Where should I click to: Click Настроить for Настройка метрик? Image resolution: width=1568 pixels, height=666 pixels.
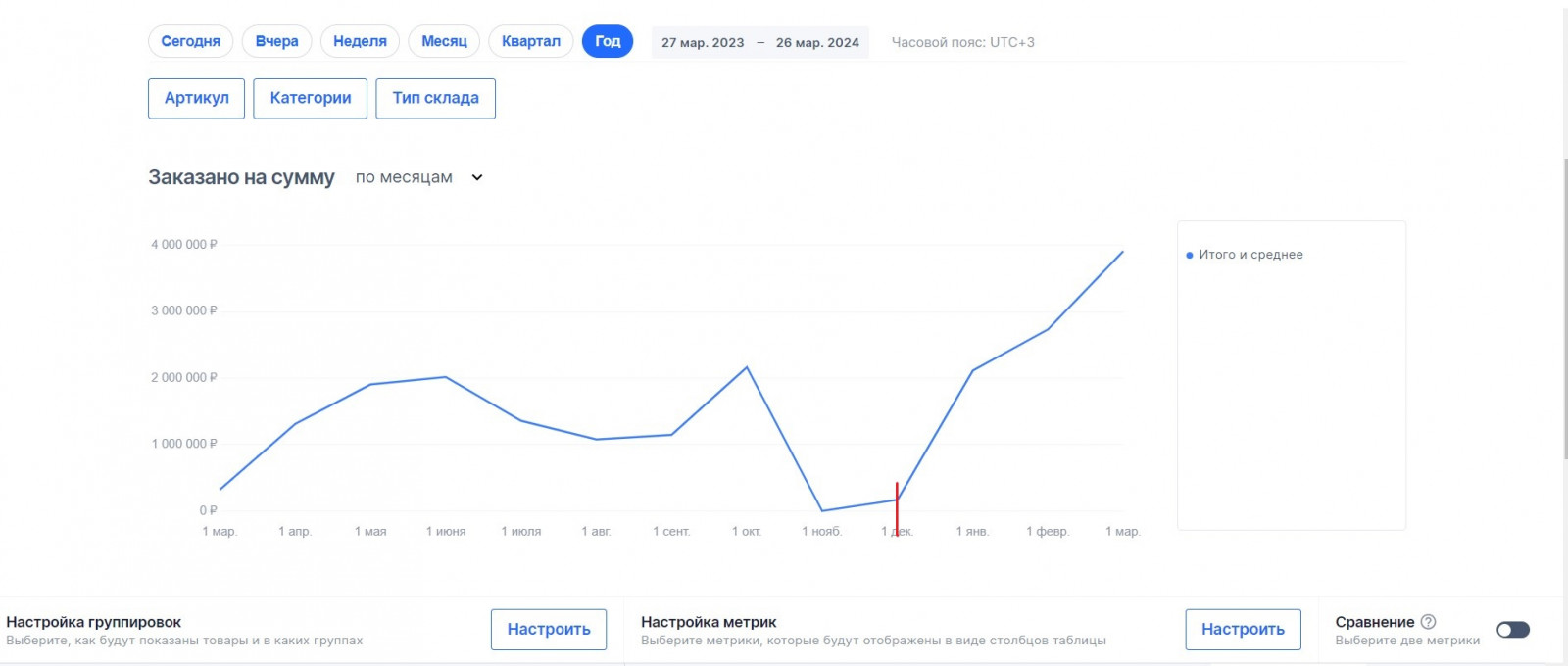click(1243, 629)
